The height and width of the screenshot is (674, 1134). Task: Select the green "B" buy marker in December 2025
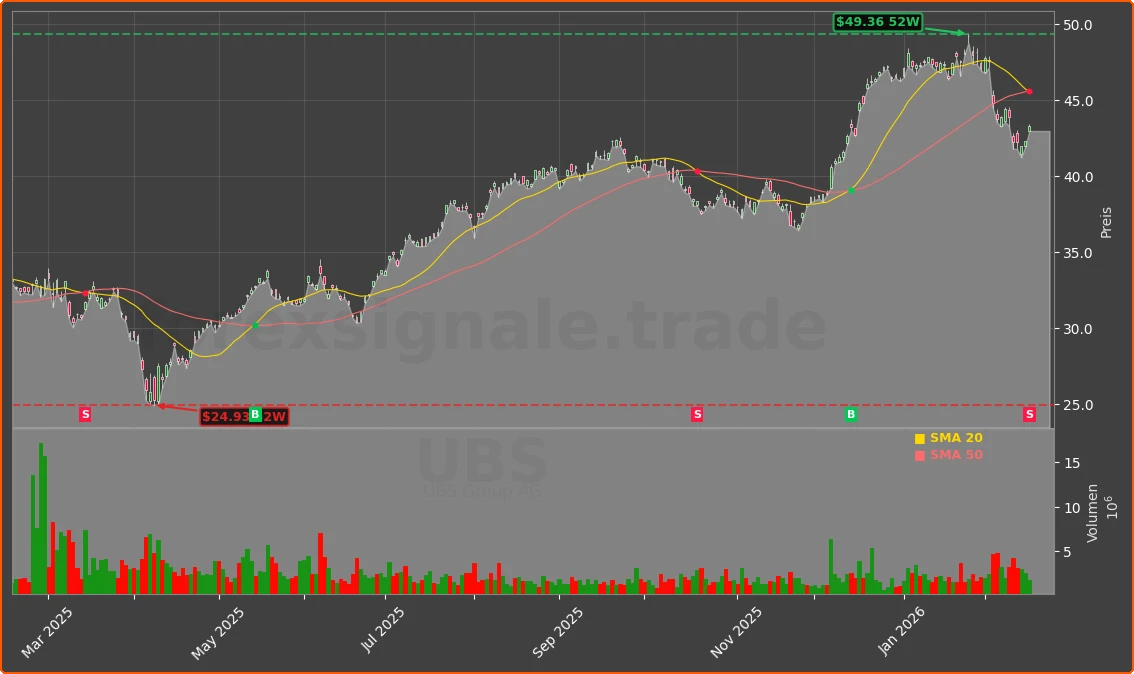(850, 413)
